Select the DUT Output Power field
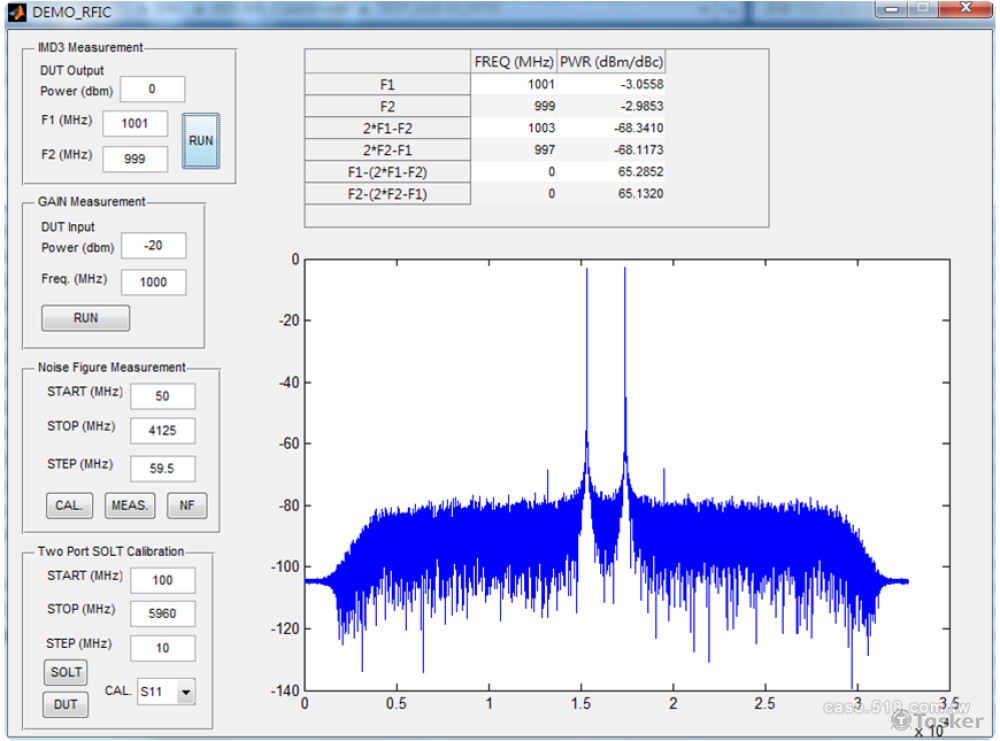 point(154,89)
